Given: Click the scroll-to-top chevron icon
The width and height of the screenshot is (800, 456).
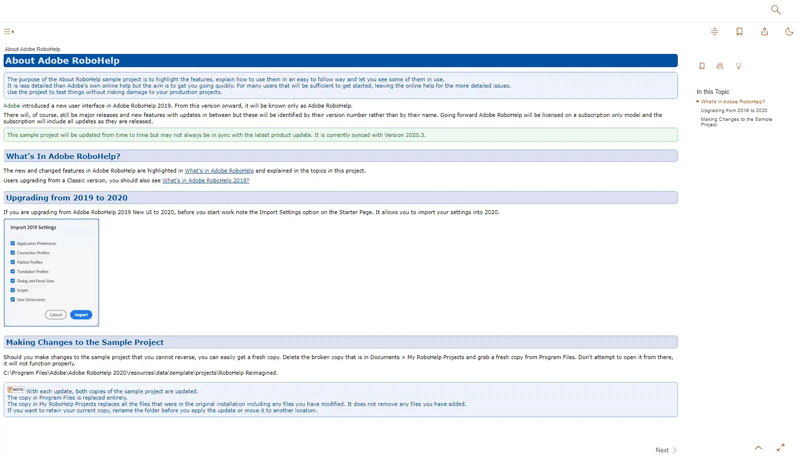Looking at the screenshot, I should (x=758, y=448).
